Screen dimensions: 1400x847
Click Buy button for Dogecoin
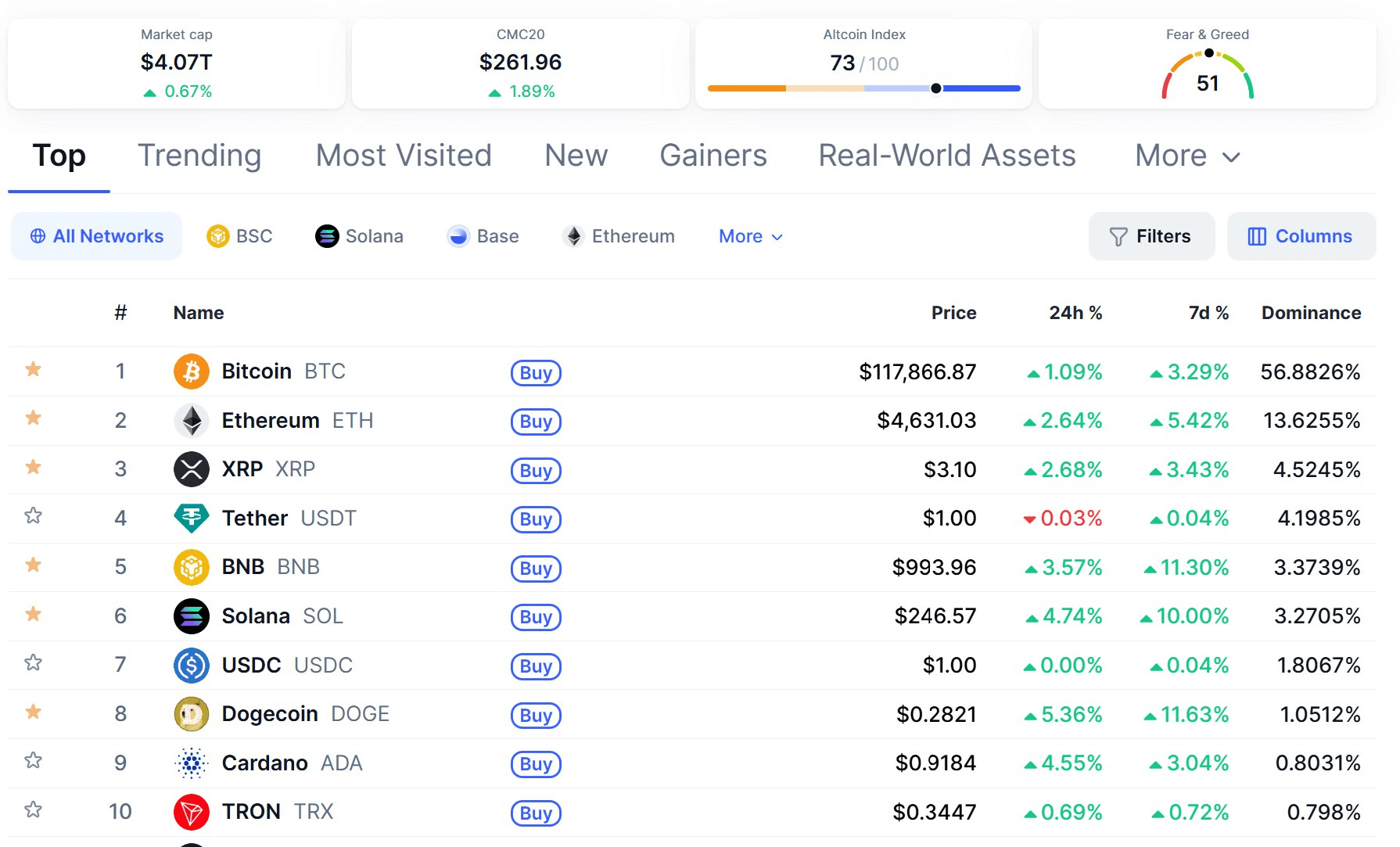pos(536,716)
